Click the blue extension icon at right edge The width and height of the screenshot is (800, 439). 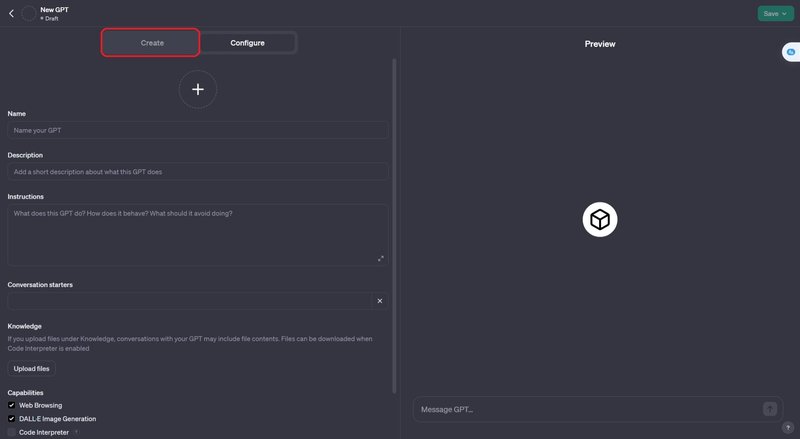pos(791,52)
